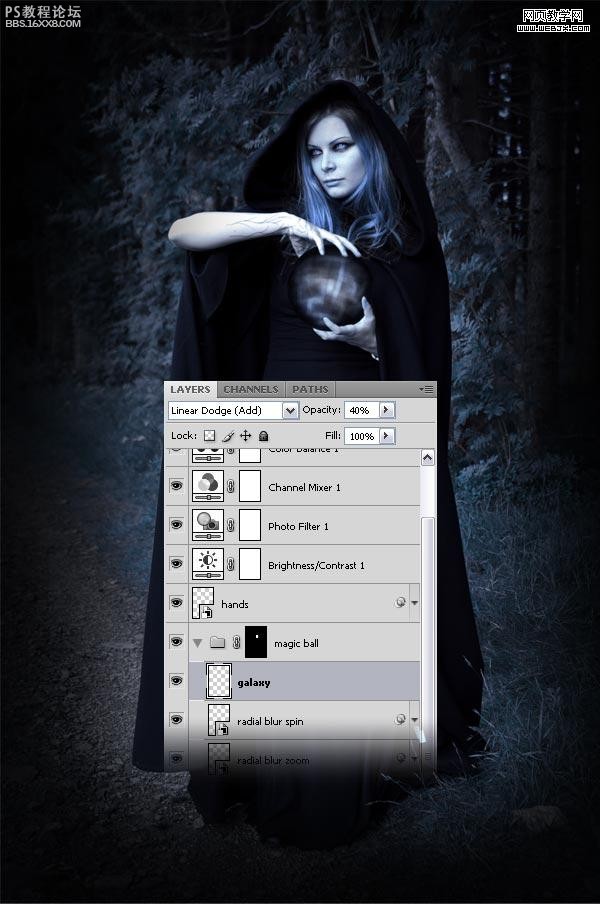Open the Layers panel options menu
Viewport: 600px width, 904px height.
[427, 390]
